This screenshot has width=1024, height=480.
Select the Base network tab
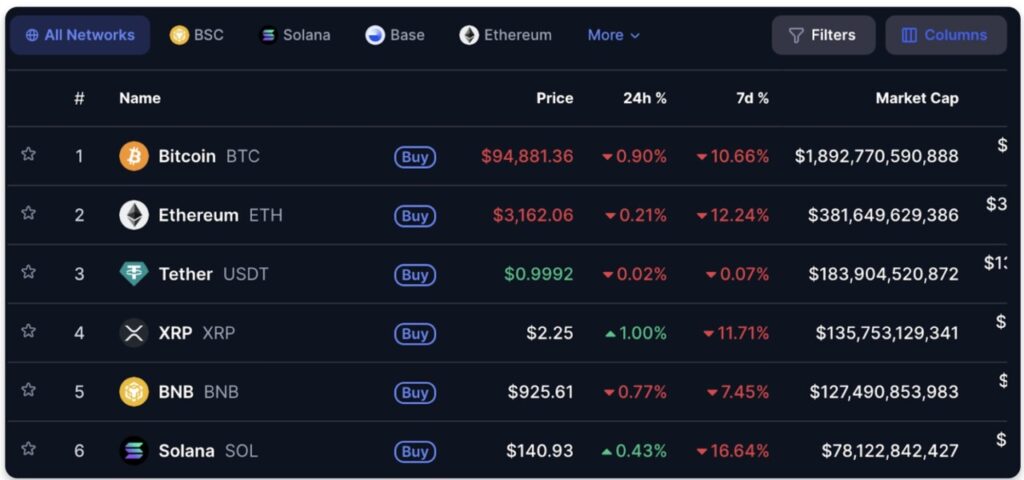[395, 35]
